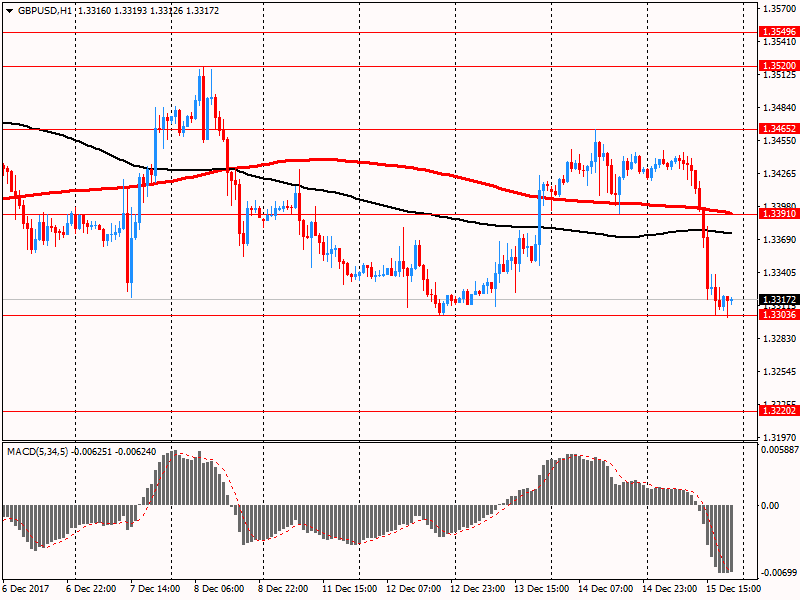Select the 1.33036 red price label
800x600 pixels.
tap(779, 315)
